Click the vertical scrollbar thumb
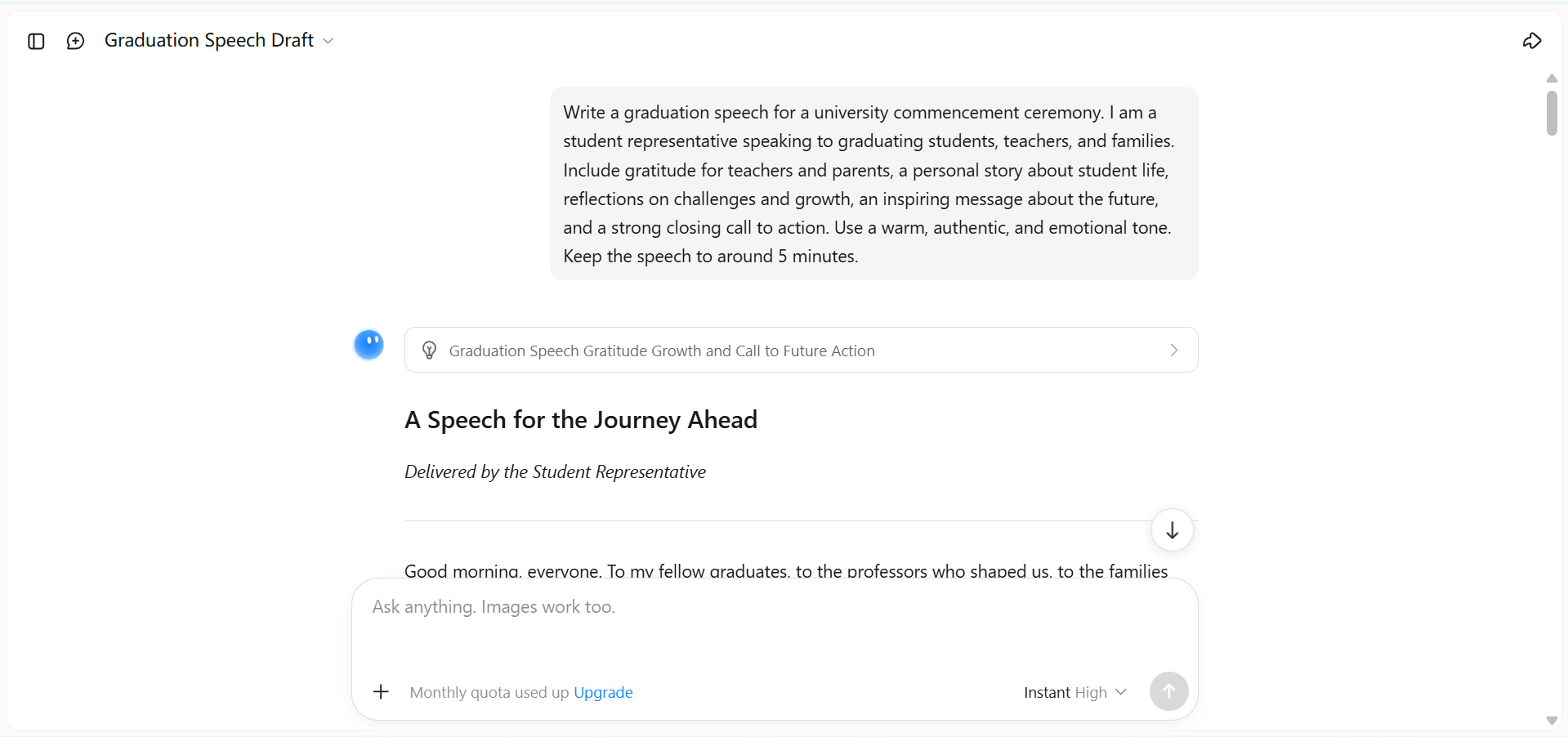The width and height of the screenshot is (1568, 737). point(1552,113)
